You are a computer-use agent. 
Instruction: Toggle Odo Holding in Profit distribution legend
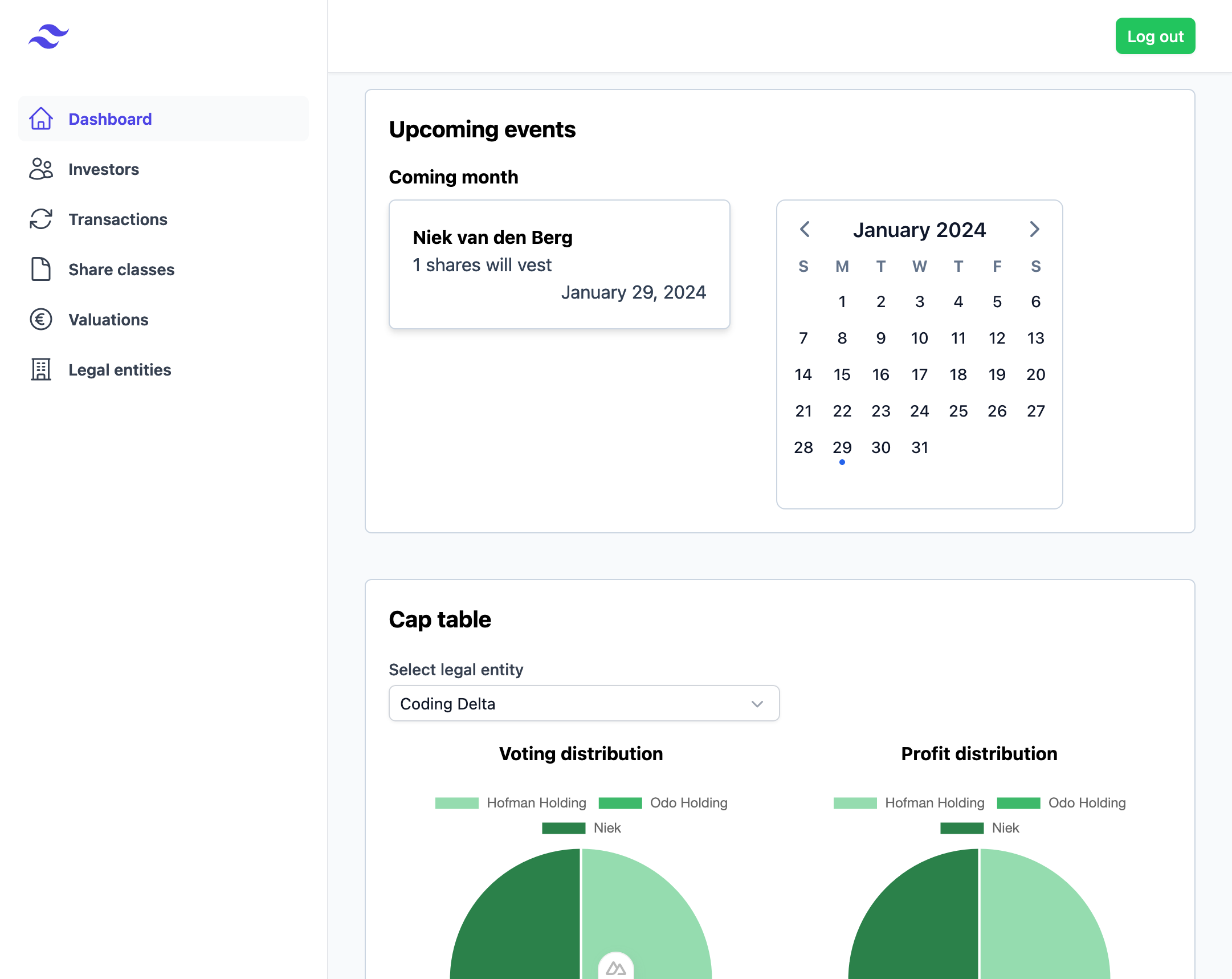point(1086,803)
